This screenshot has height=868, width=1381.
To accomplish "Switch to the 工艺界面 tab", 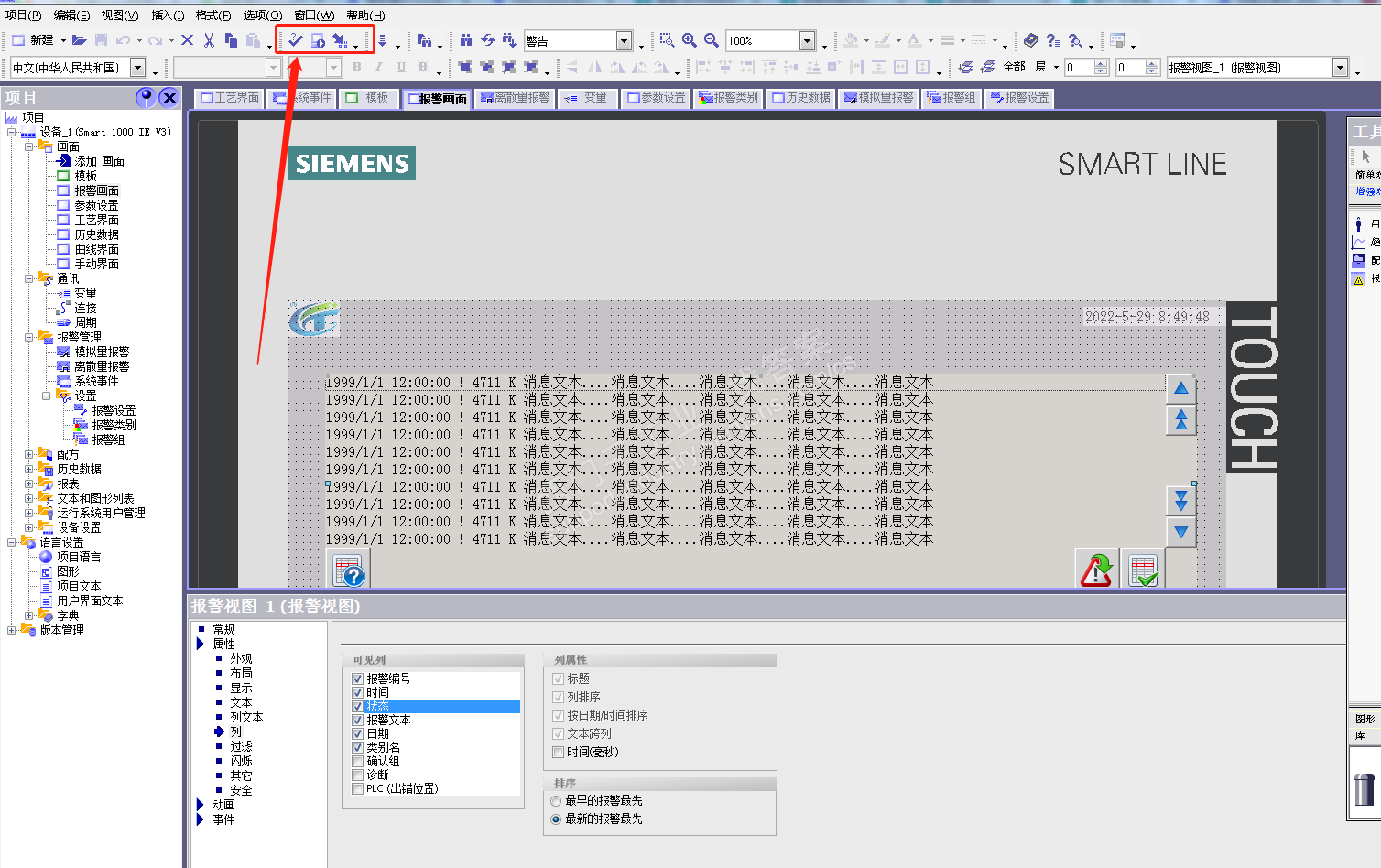I will 229,98.
